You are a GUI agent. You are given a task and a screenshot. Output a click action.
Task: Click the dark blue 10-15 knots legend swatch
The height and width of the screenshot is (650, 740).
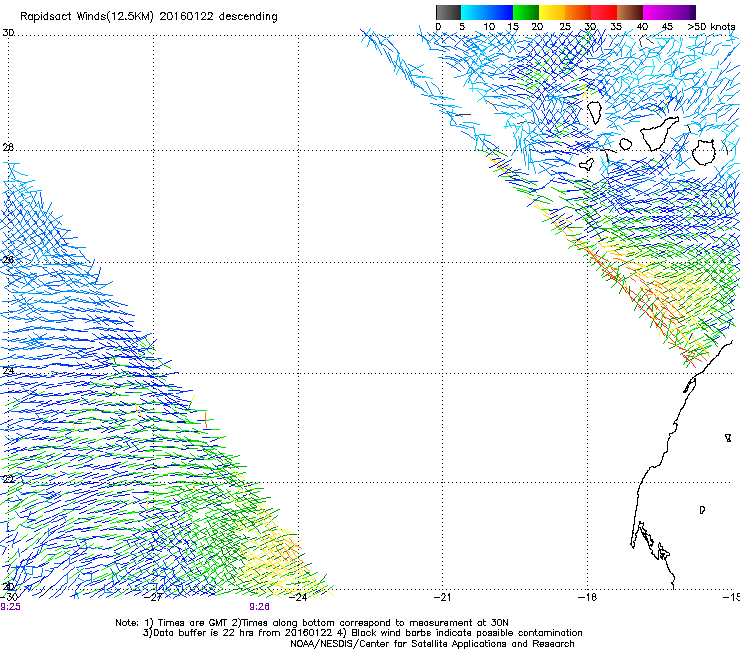500,12
